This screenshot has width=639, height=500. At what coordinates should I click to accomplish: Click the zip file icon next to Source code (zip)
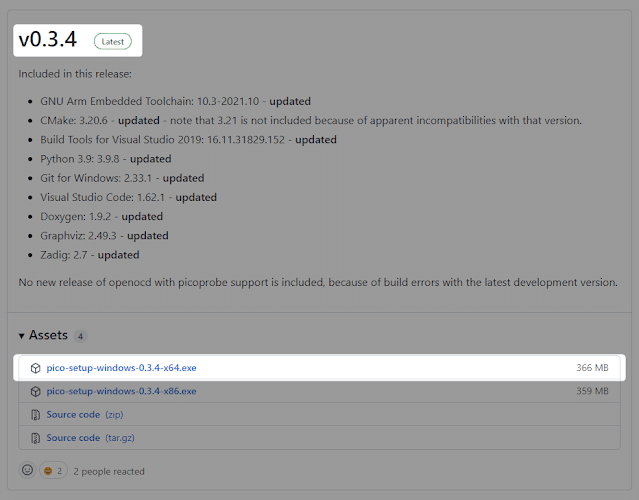(35, 415)
